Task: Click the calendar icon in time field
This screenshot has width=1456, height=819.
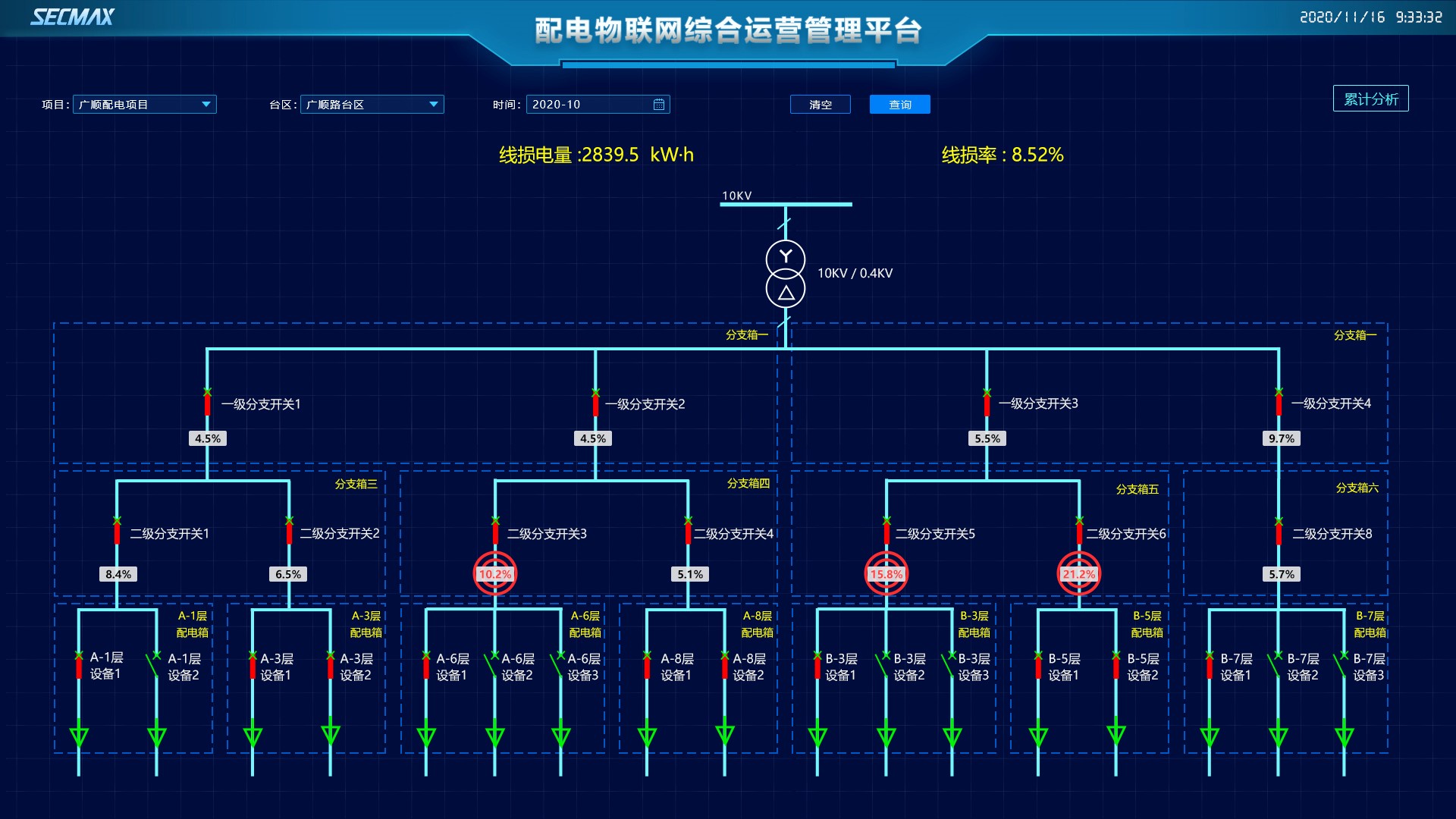Action: (658, 105)
